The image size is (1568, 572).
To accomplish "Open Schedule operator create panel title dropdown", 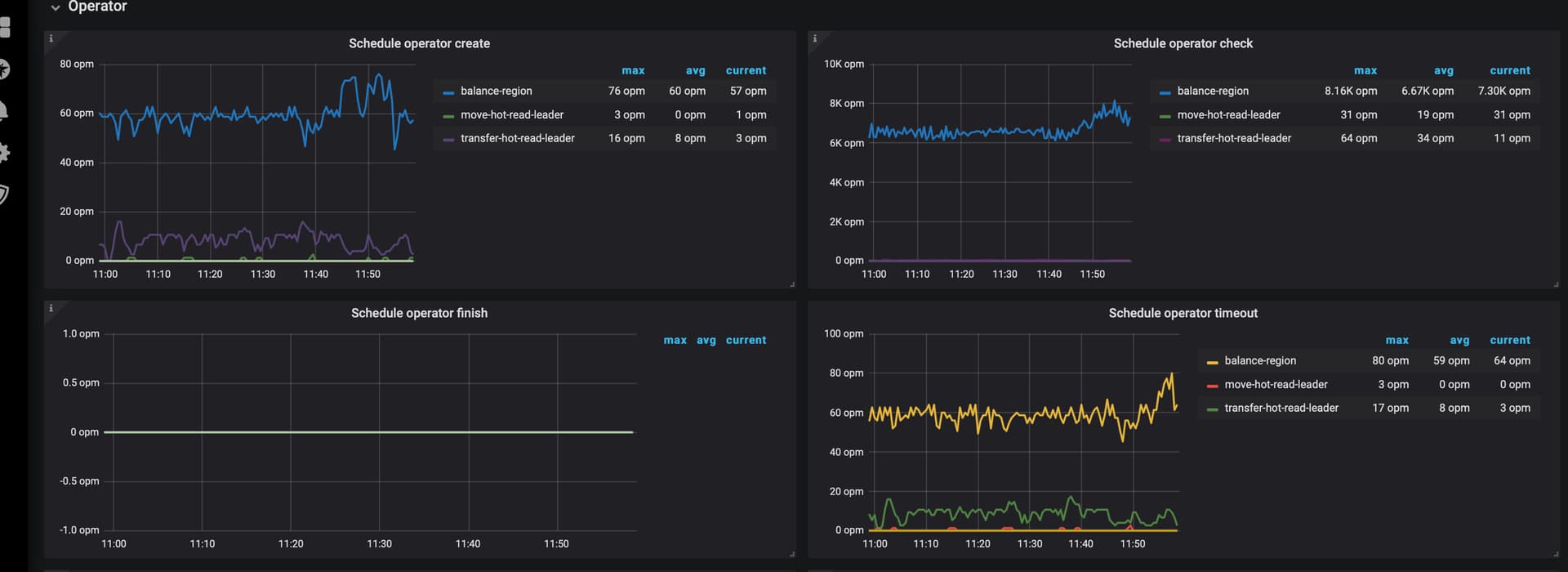I will [419, 43].
